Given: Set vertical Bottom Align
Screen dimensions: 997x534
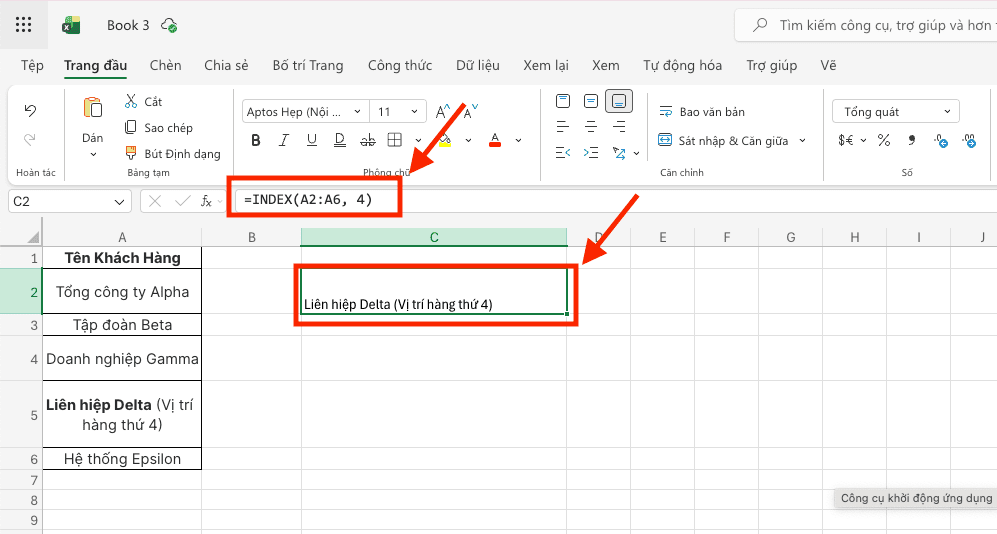Looking at the screenshot, I should tap(619, 101).
